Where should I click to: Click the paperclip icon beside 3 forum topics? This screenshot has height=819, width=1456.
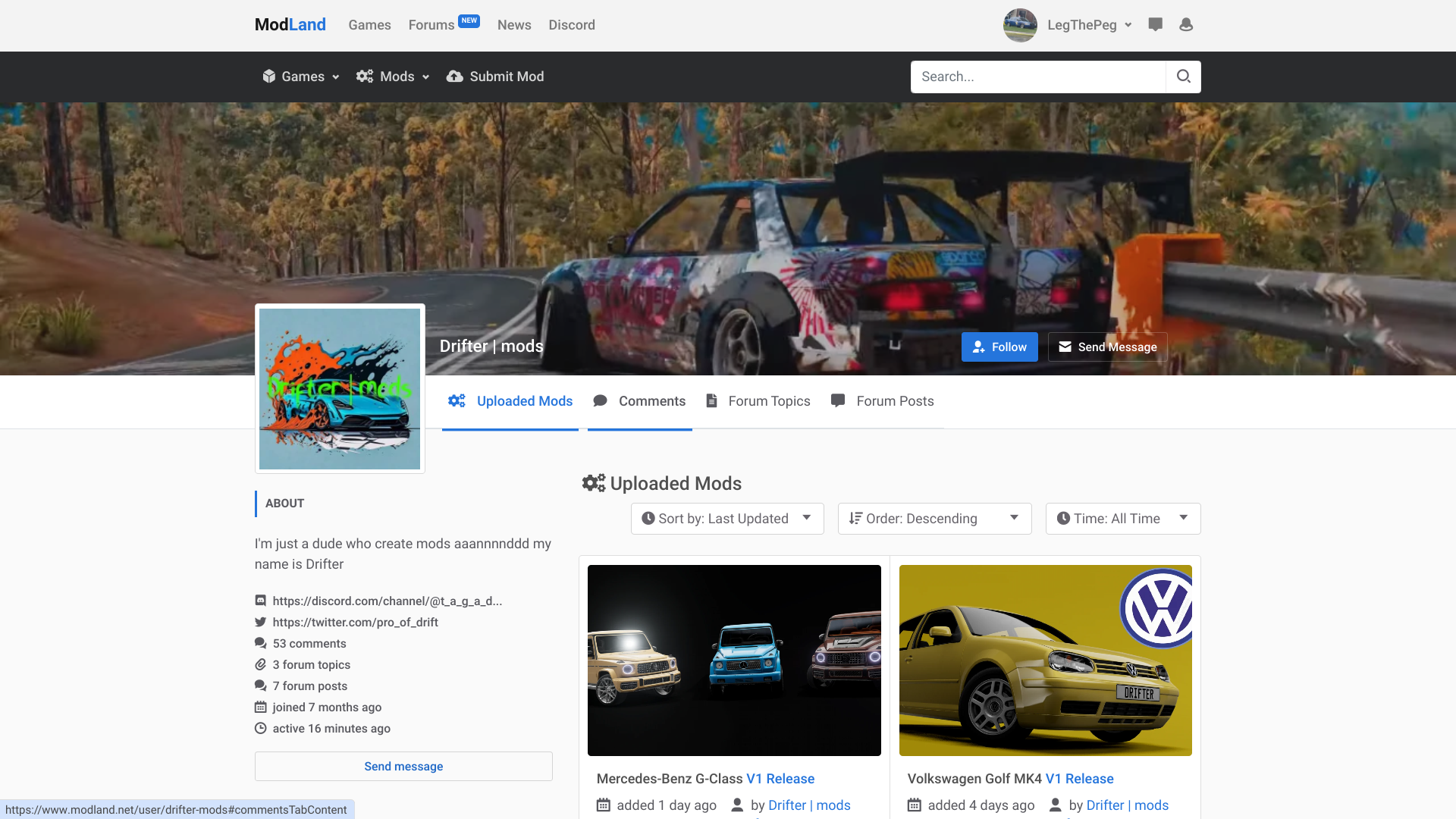coord(260,664)
